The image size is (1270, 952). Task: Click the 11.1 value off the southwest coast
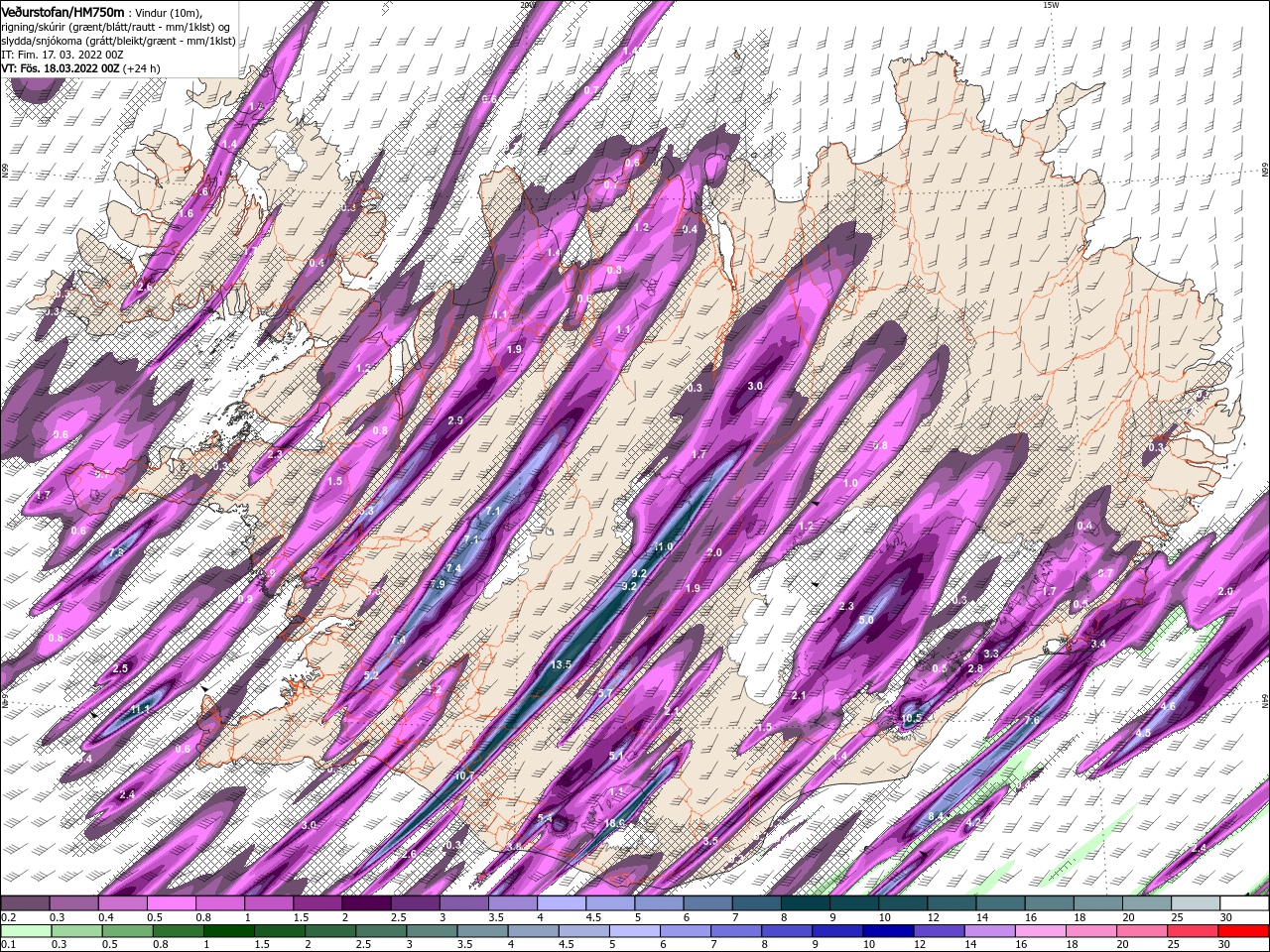point(140,709)
